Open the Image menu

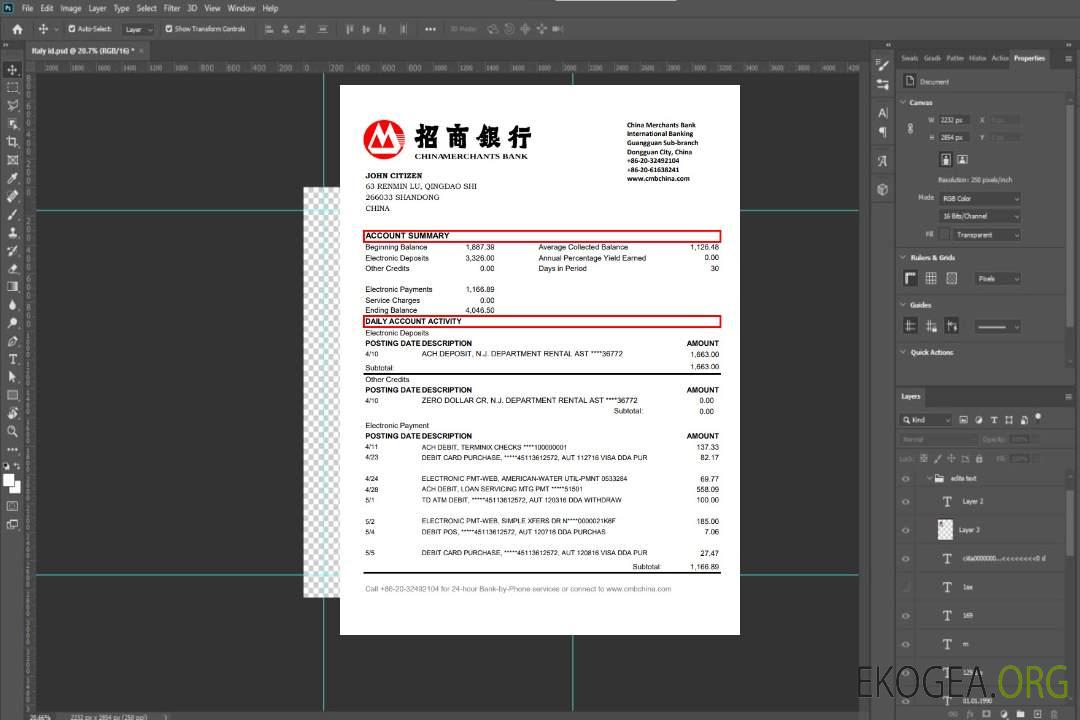(x=70, y=8)
